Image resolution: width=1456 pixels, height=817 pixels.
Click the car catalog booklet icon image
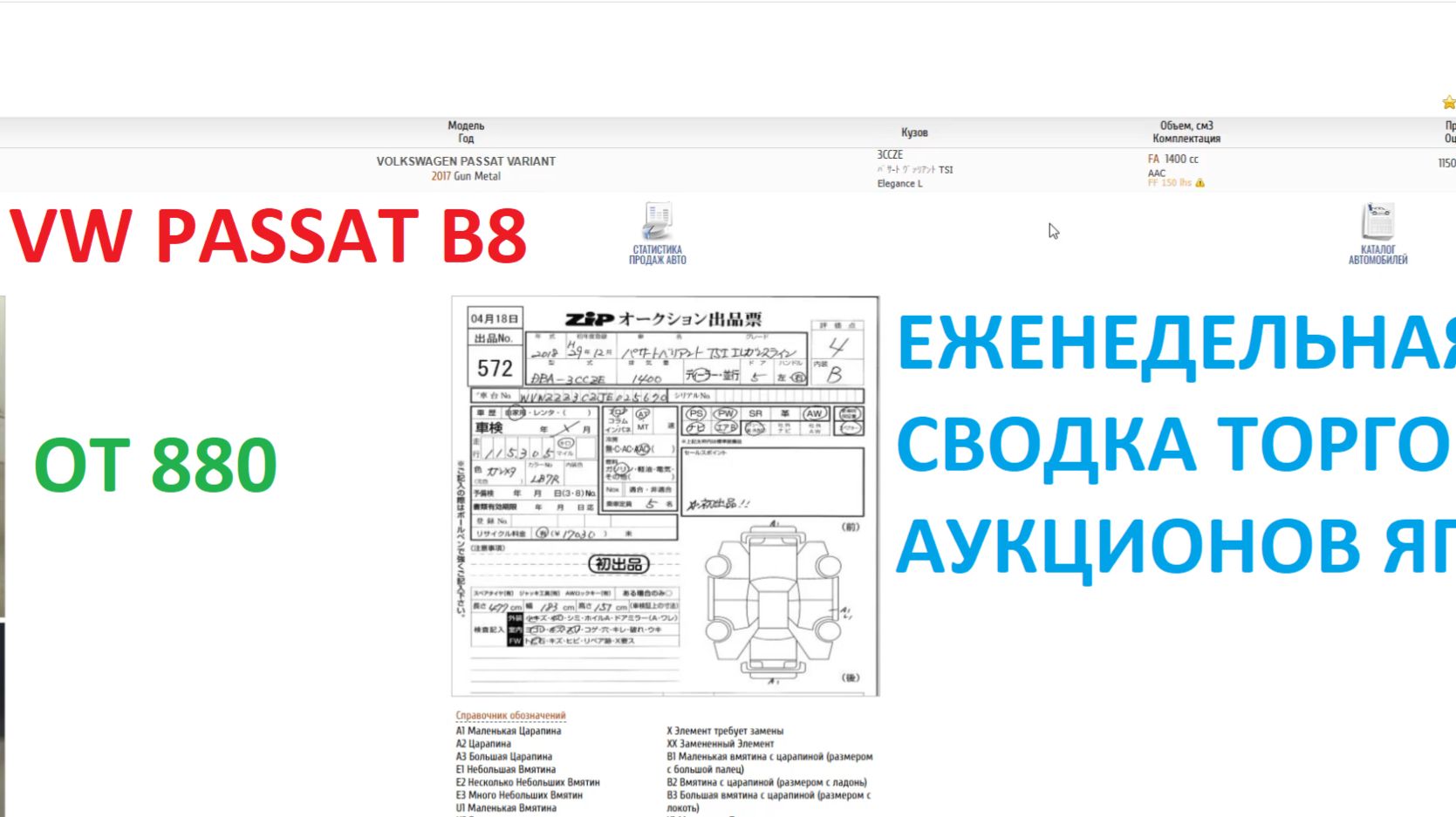[x=1379, y=218]
